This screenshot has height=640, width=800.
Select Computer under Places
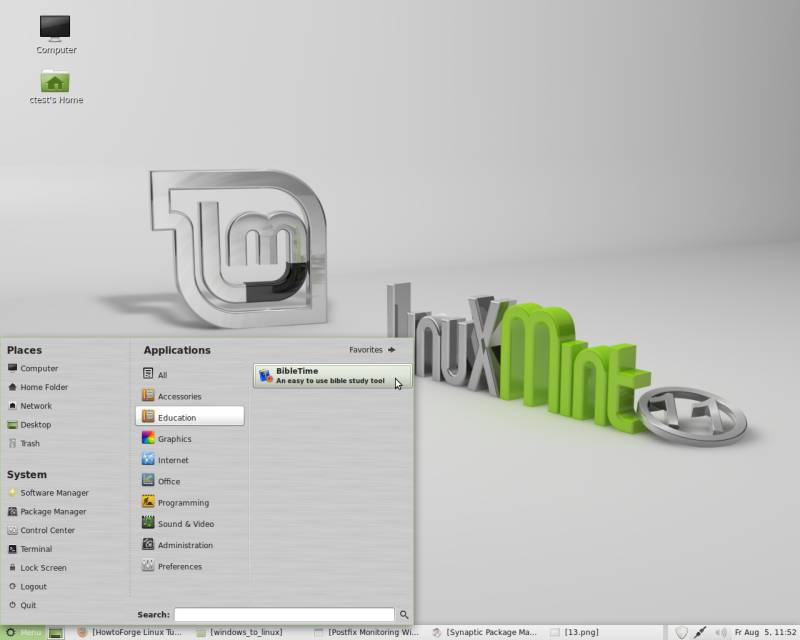click(x=33, y=368)
